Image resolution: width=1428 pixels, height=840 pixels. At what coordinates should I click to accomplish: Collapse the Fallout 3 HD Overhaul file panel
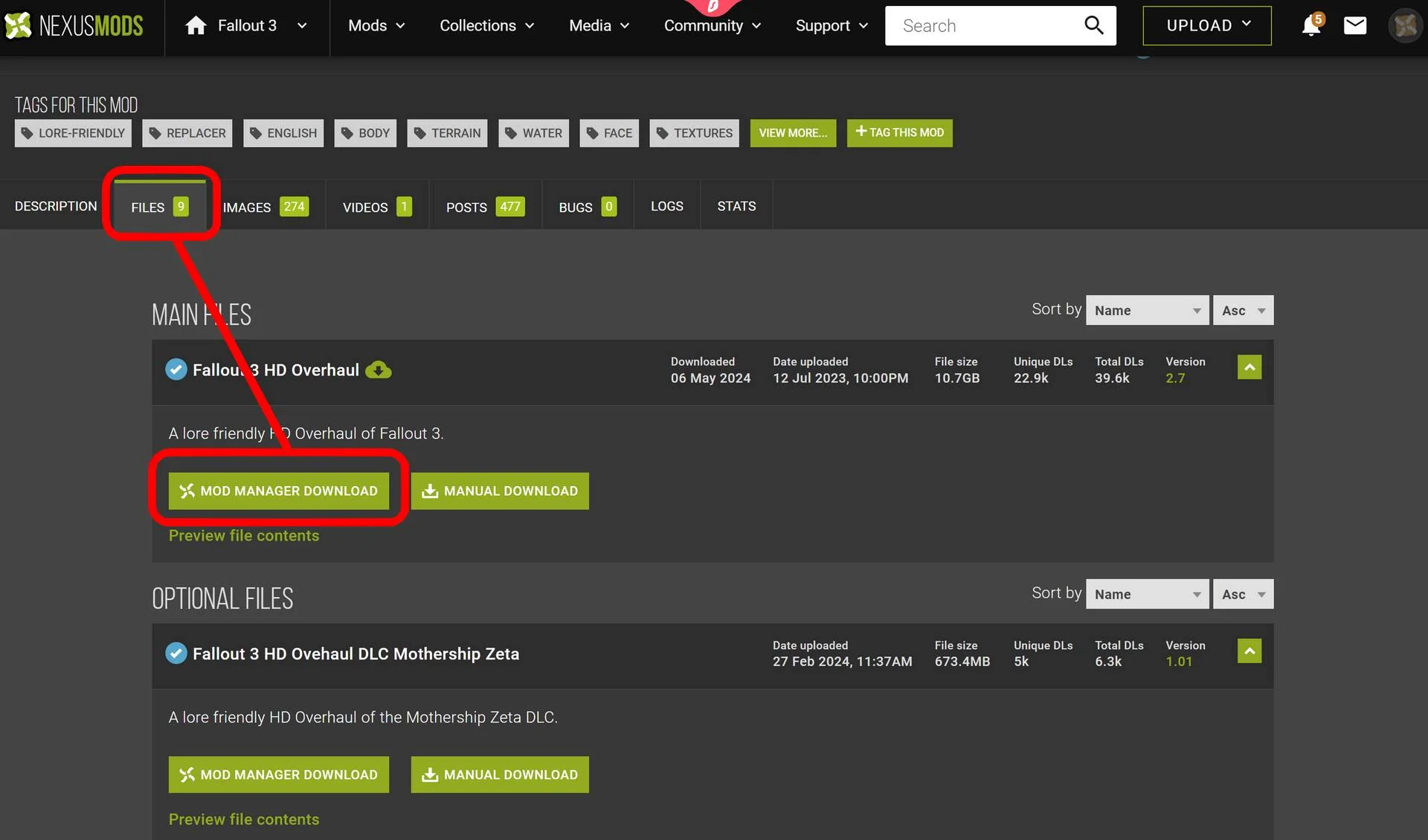[1249, 367]
